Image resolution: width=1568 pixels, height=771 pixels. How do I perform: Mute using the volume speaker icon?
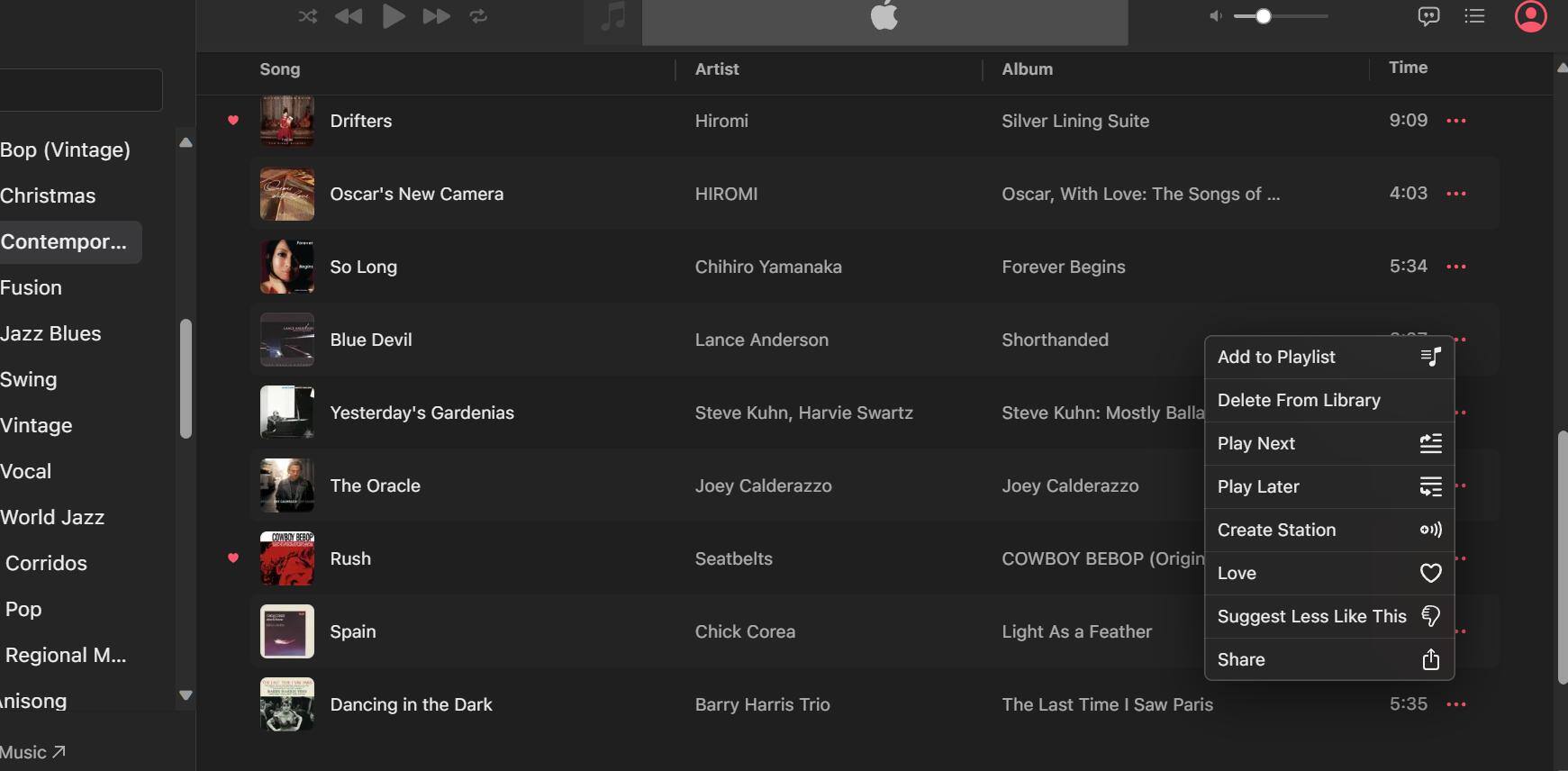[x=1216, y=16]
